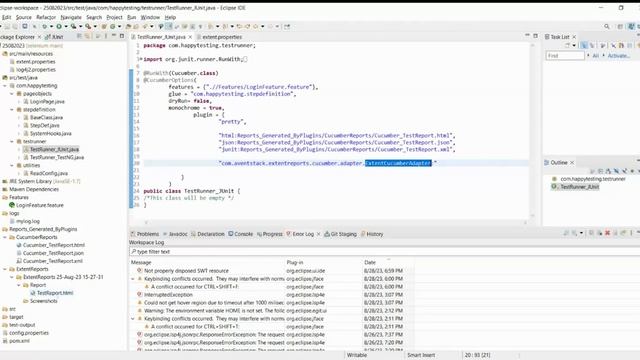The width and height of the screenshot is (640, 360).
Task: Click the Find field in Task List
Action: click(x=565, y=56)
